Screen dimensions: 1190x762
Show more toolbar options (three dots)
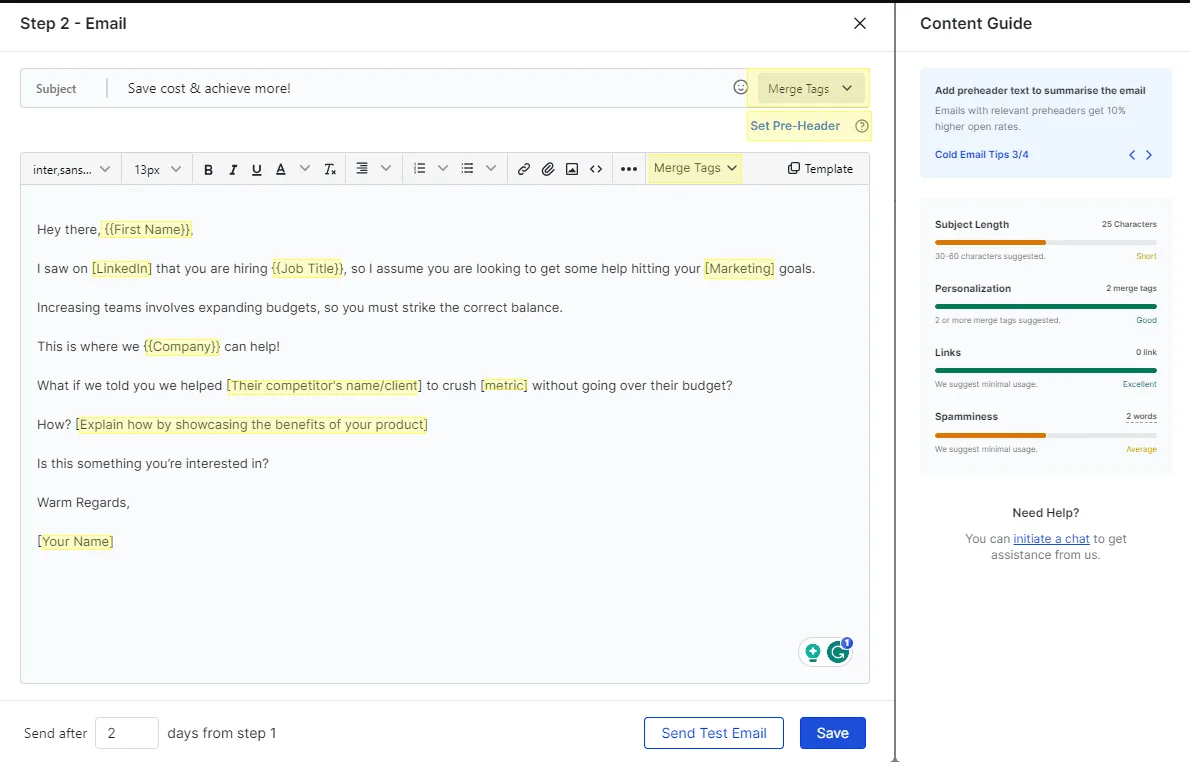628,169
